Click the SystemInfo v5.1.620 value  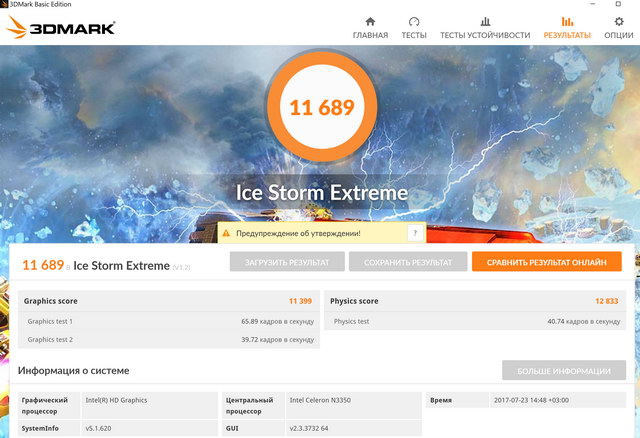point(98,428)
